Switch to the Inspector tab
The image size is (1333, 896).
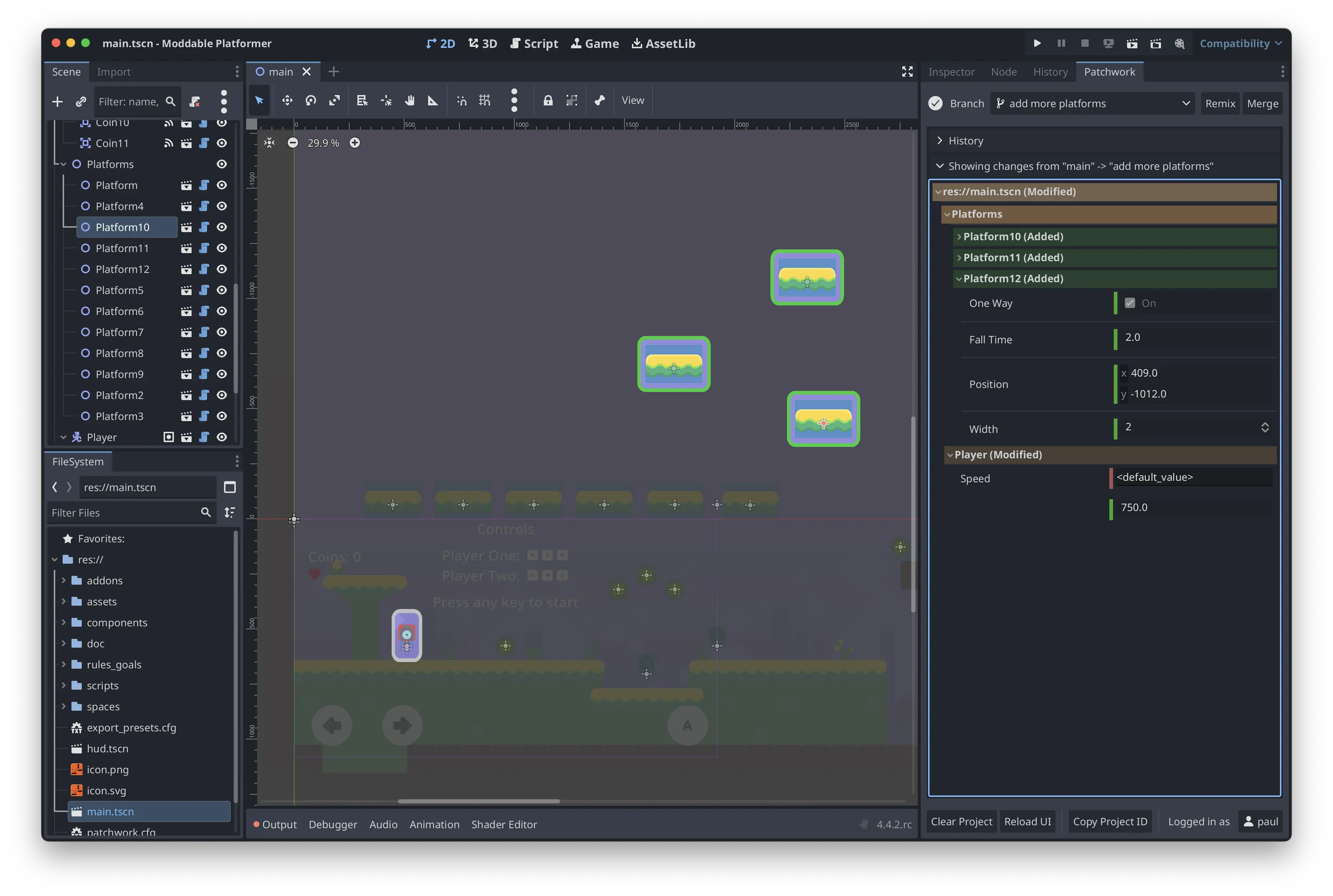[x=951, y=72]
